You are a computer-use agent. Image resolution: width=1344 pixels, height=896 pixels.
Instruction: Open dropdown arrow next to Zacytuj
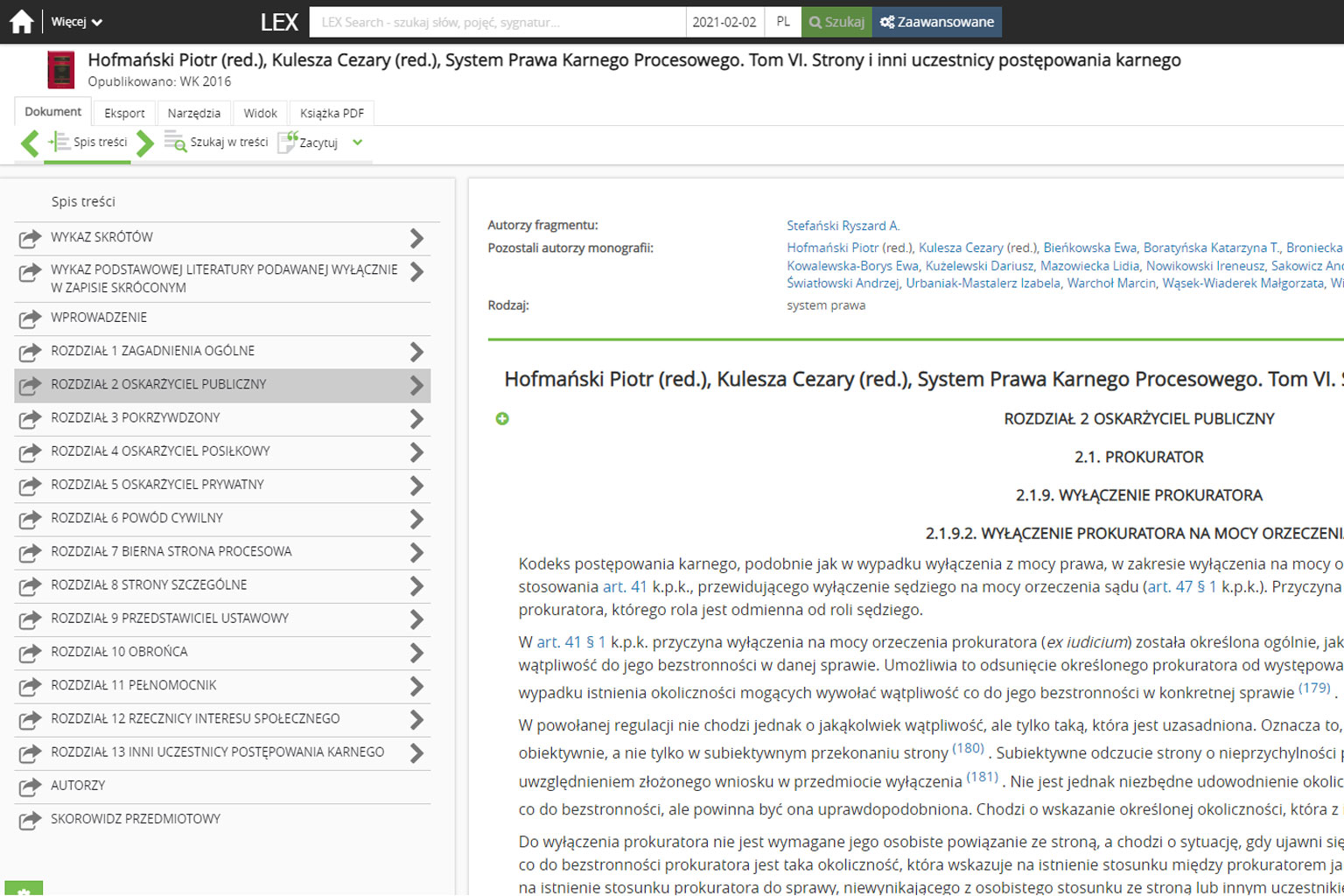357,143
